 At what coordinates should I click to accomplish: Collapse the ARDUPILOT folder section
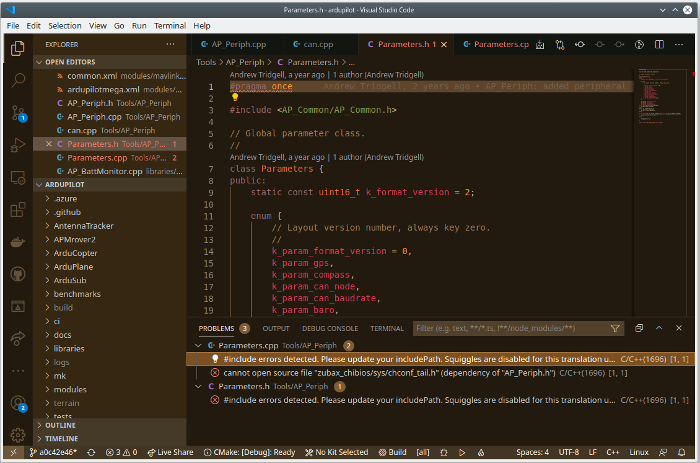[x=111, y=184]
